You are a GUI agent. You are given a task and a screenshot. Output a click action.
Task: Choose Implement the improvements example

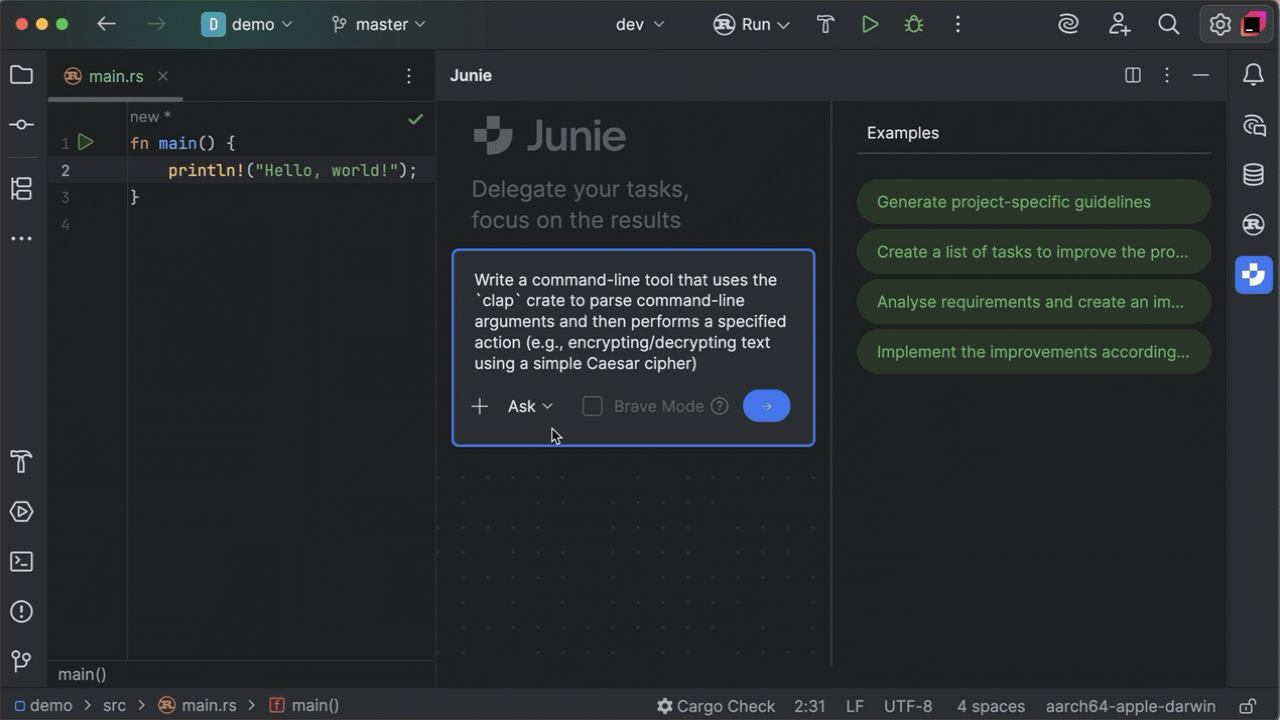[x=1034, y=352]
